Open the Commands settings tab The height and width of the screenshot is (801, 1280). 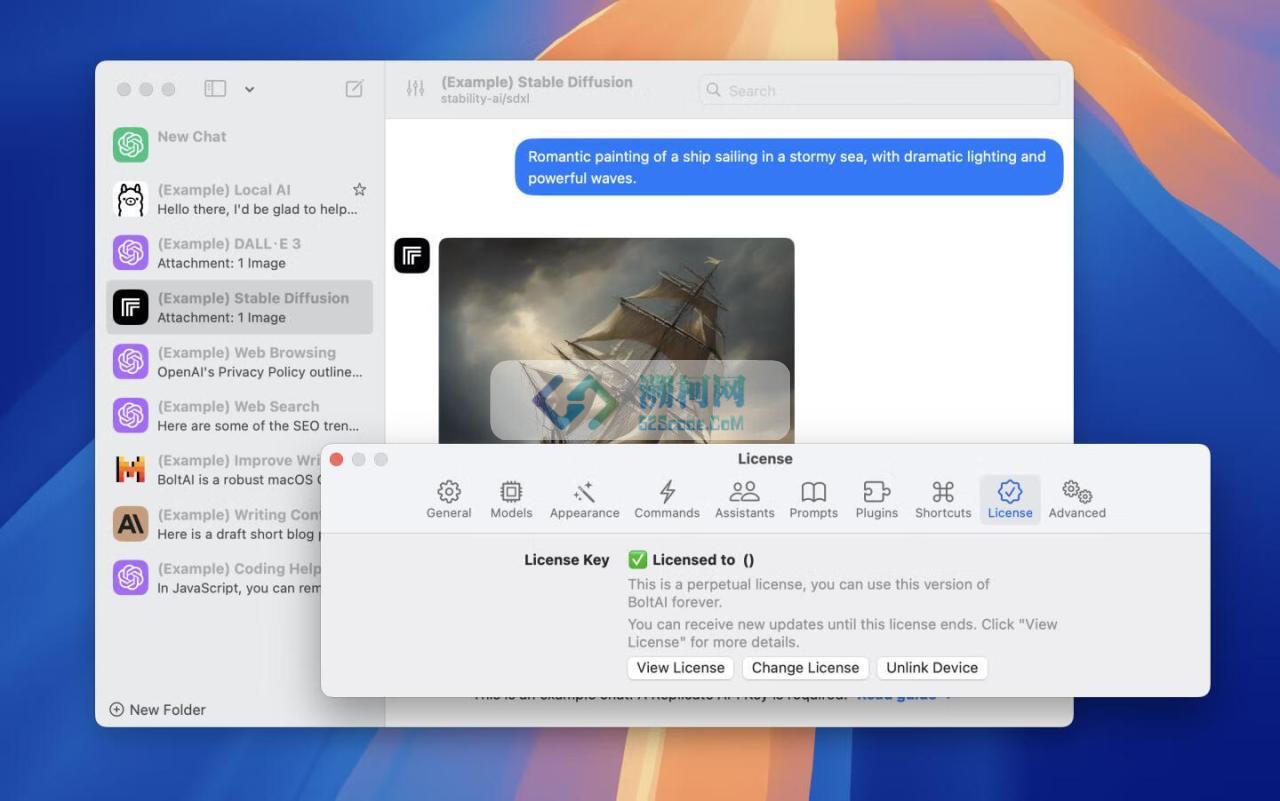point(667,499)
